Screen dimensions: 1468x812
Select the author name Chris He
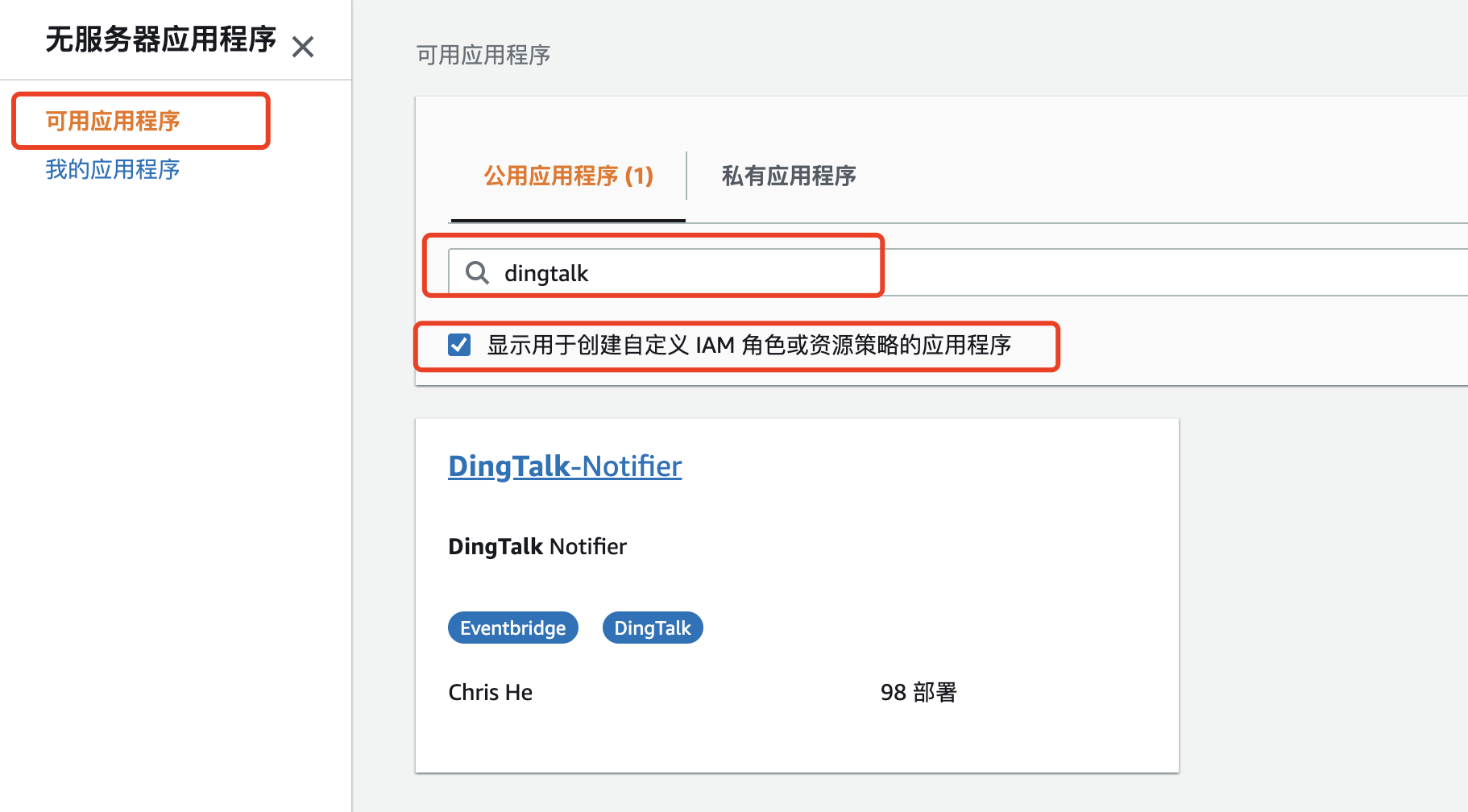[490, 692]
